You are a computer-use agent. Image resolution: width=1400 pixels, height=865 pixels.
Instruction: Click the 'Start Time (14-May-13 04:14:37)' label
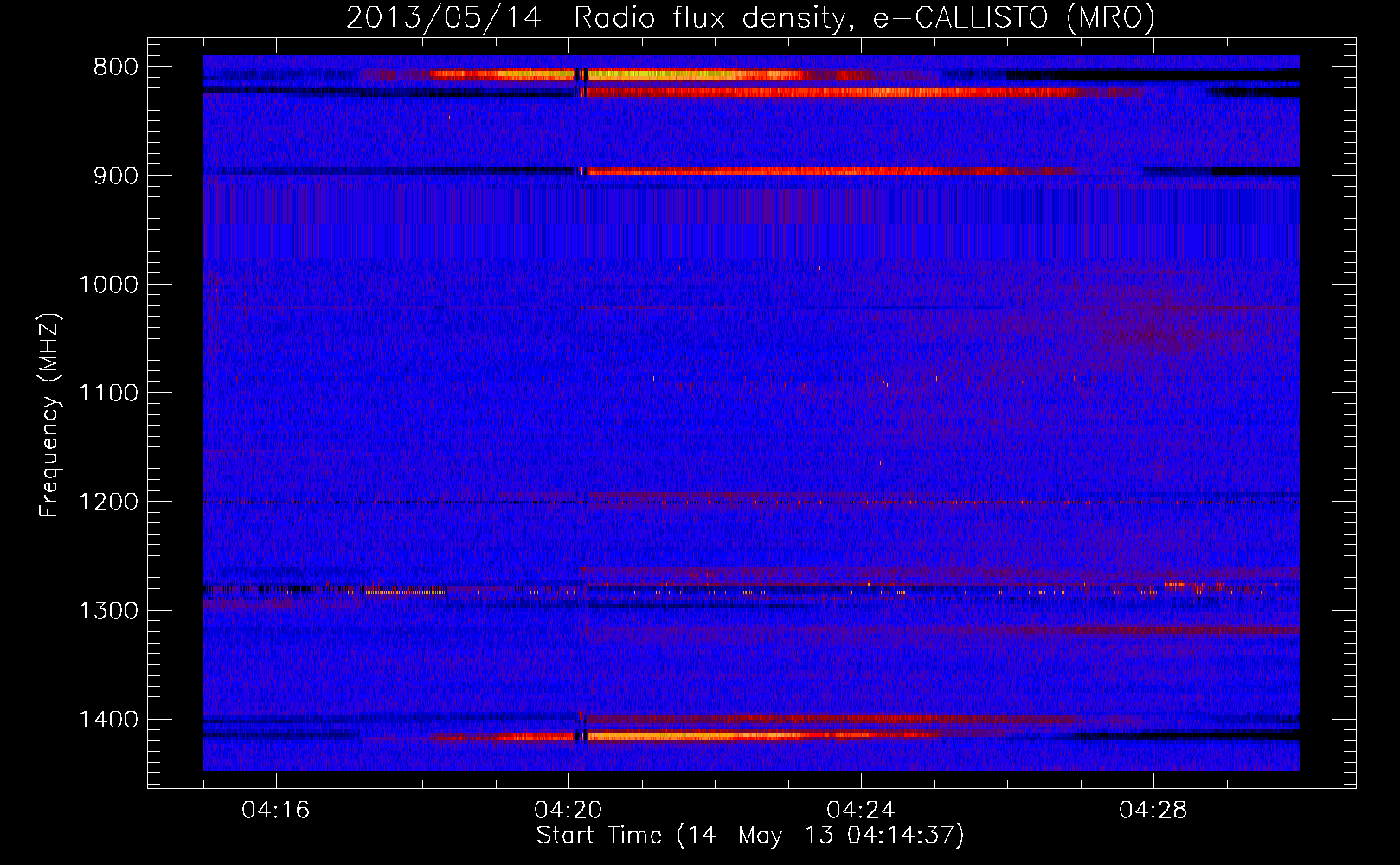coord(750,836)
